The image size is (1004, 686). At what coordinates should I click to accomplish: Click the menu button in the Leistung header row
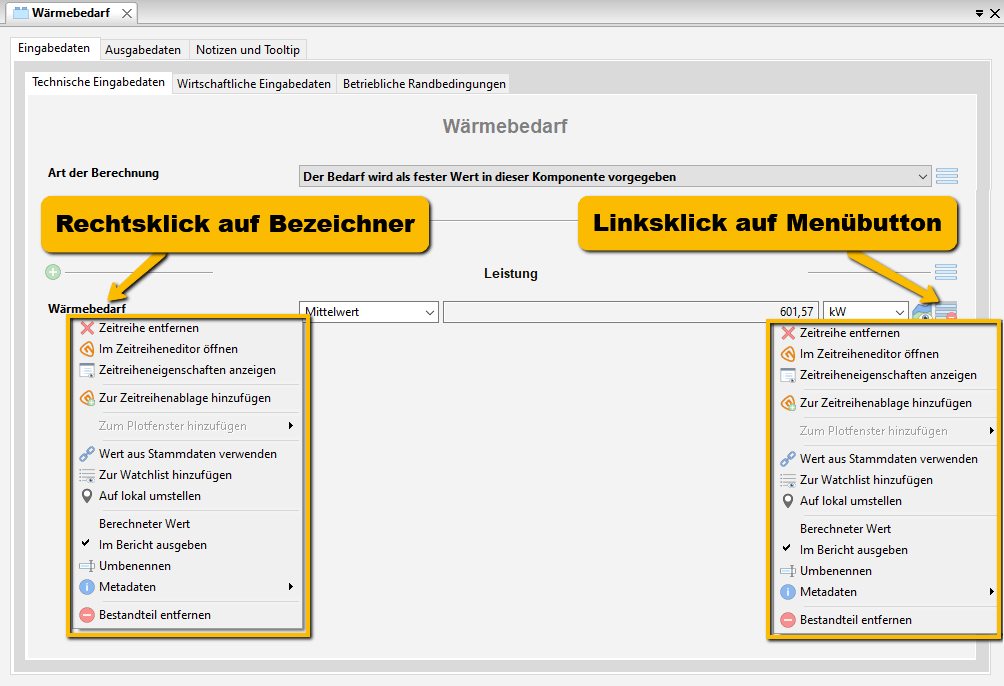pyautogui.click(x=946, y=272)
